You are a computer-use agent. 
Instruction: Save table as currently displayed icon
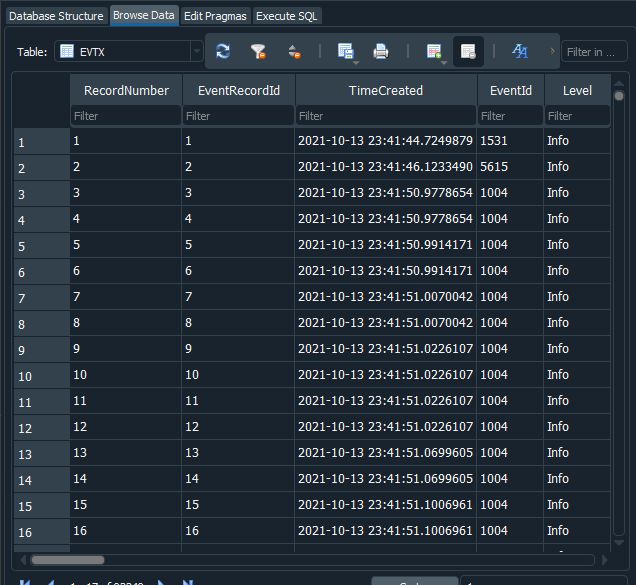click(x=344, y=52)
